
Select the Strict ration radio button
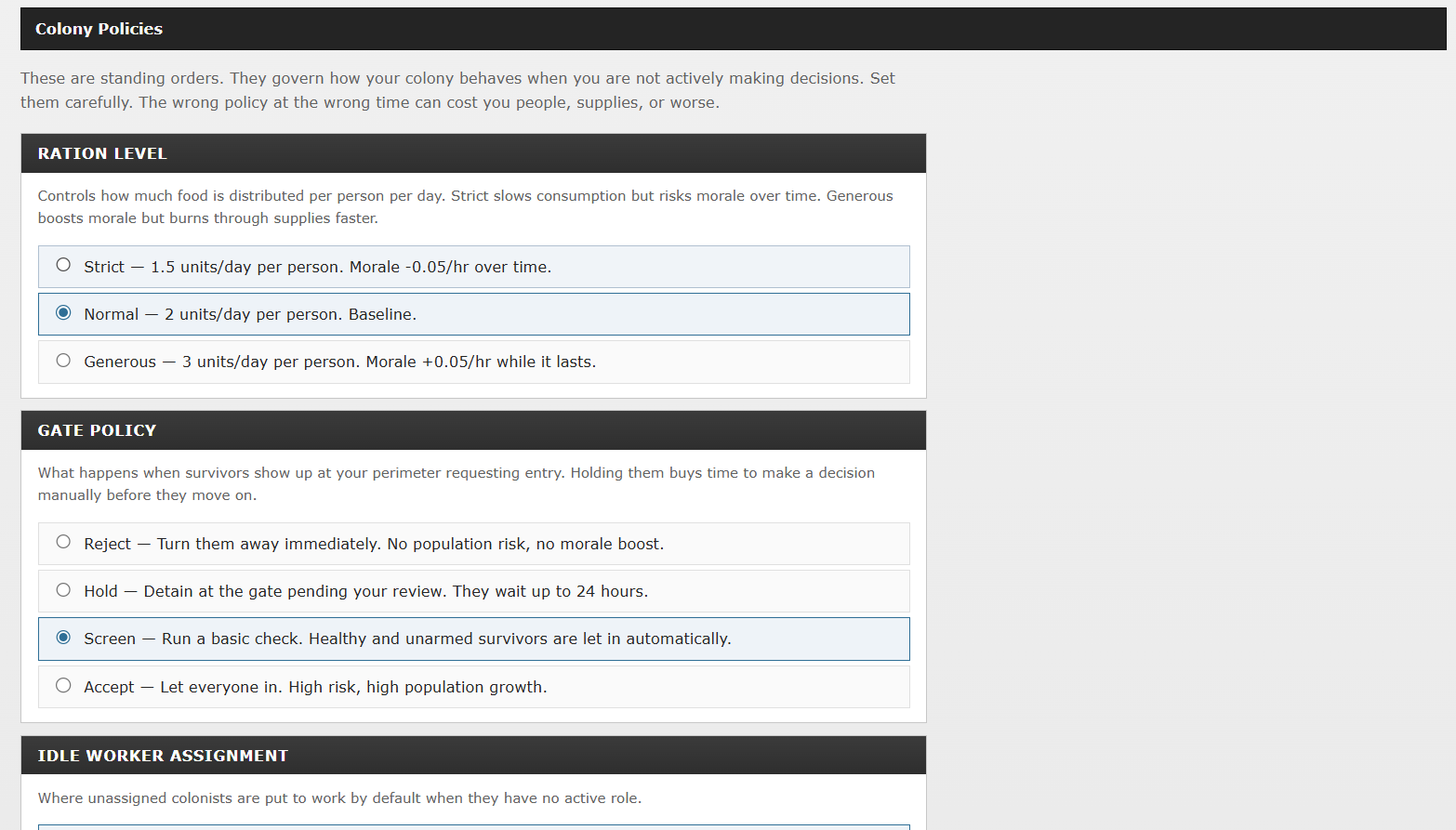[63, 265]
